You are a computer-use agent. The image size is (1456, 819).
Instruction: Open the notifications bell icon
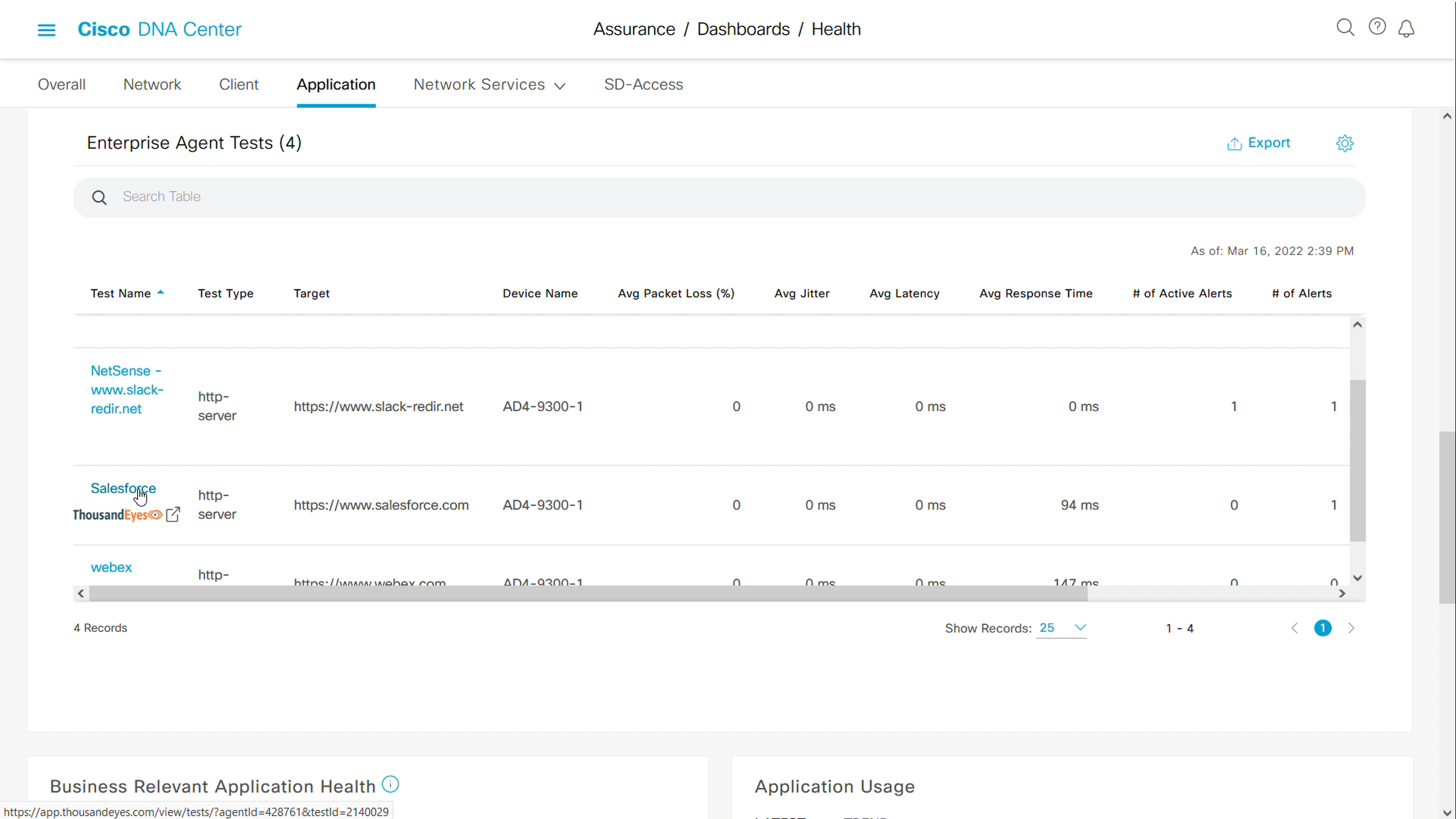pyautogui.click(x=1406, y=28)
